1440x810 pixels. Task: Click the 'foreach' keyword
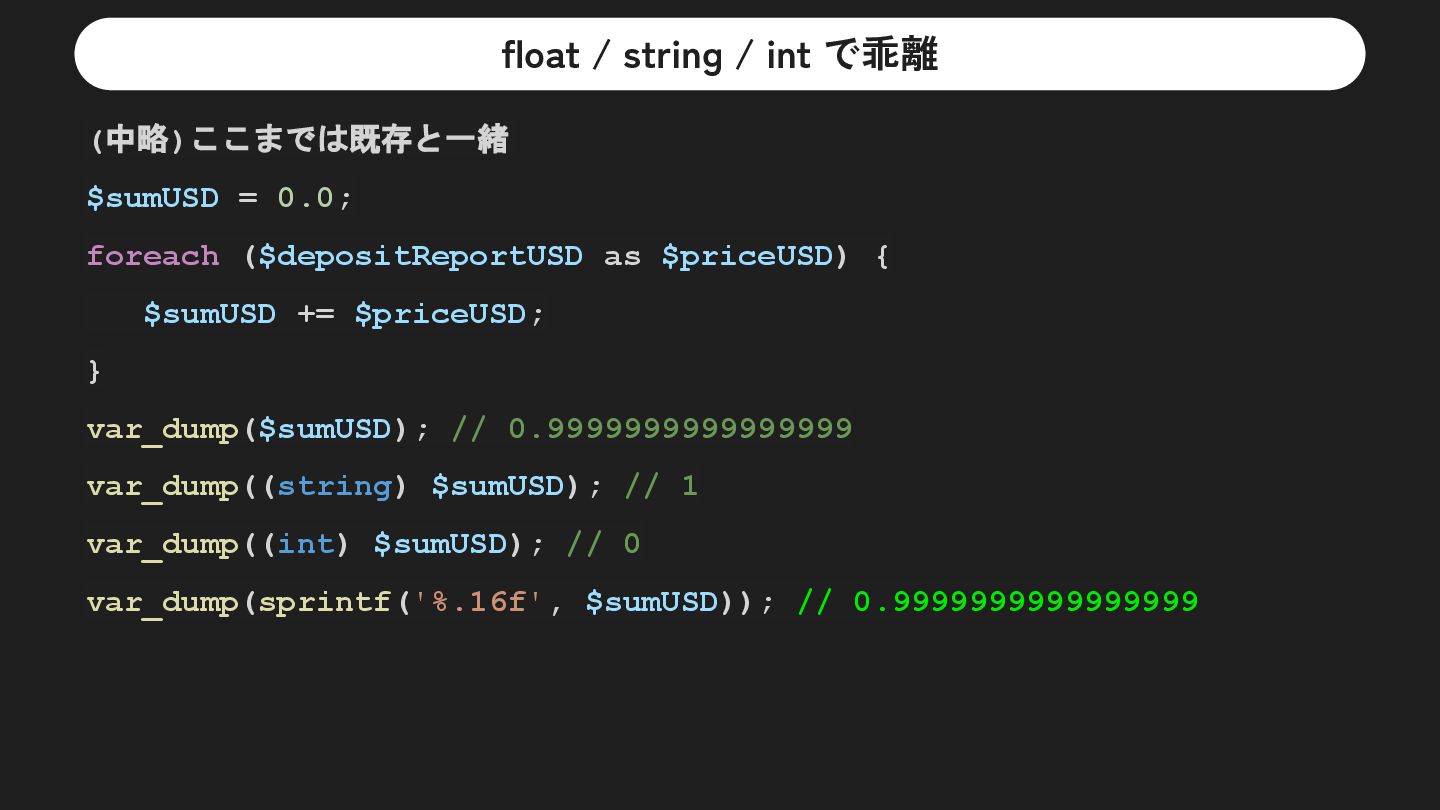153,256
